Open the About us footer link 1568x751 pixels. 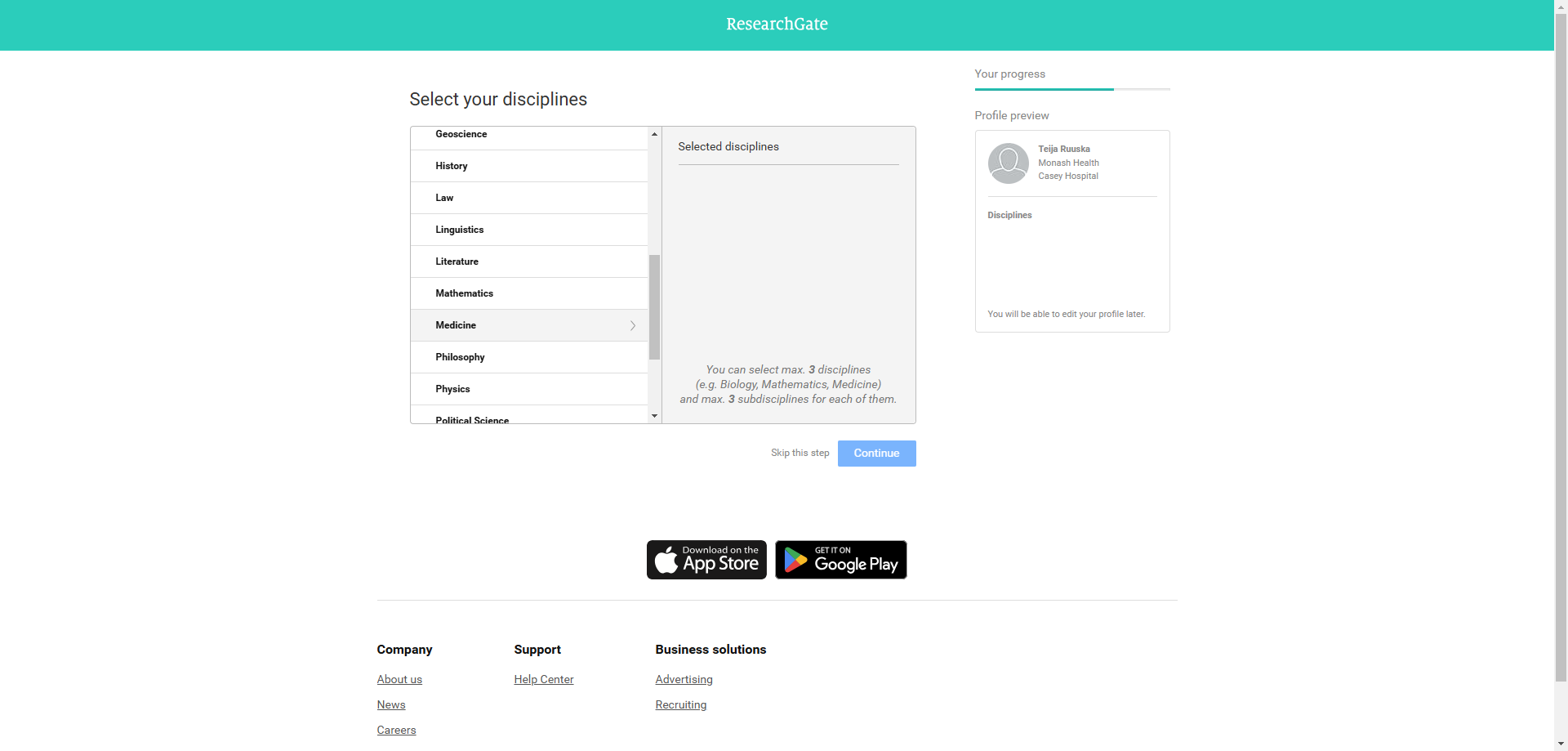[399, 679]
